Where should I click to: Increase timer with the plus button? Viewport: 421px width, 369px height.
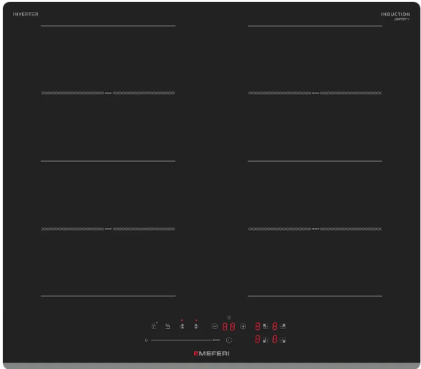243,326
